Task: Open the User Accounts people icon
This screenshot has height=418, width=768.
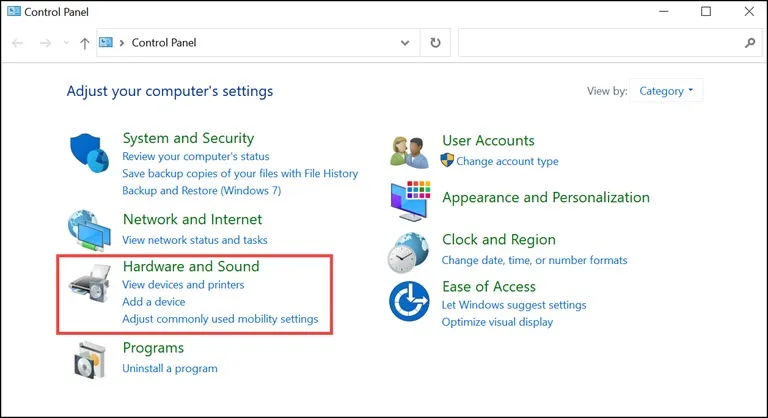Action: 409,152
